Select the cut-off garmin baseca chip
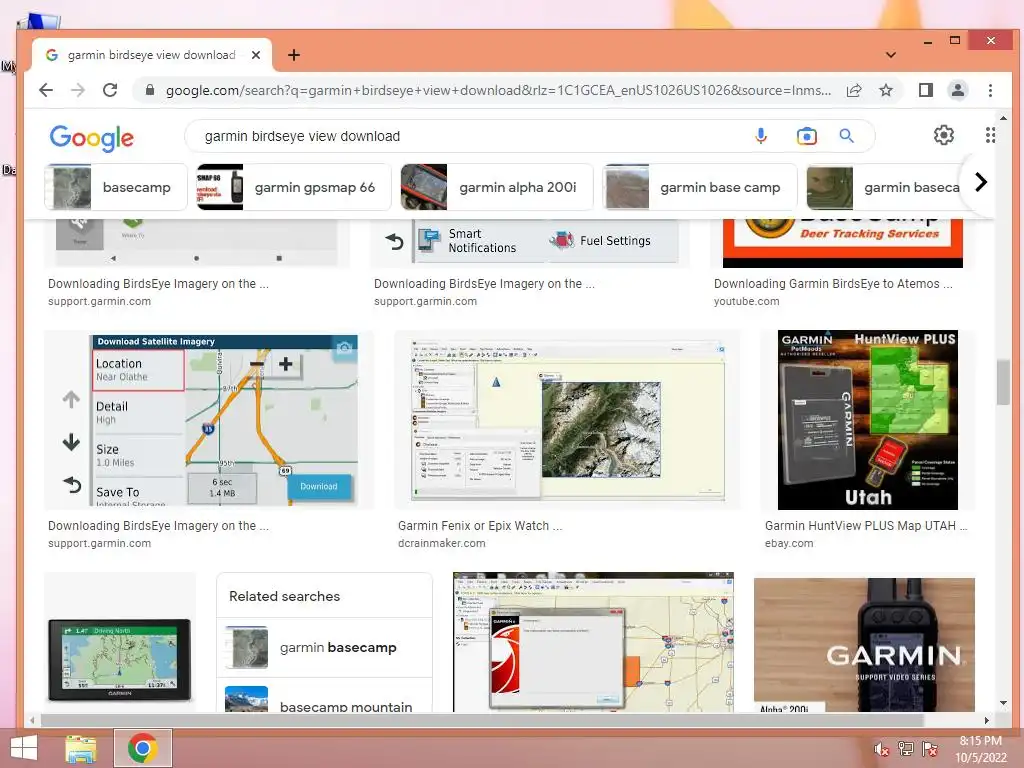Viewport: 1024px width, 768px height. click(884, 187)
